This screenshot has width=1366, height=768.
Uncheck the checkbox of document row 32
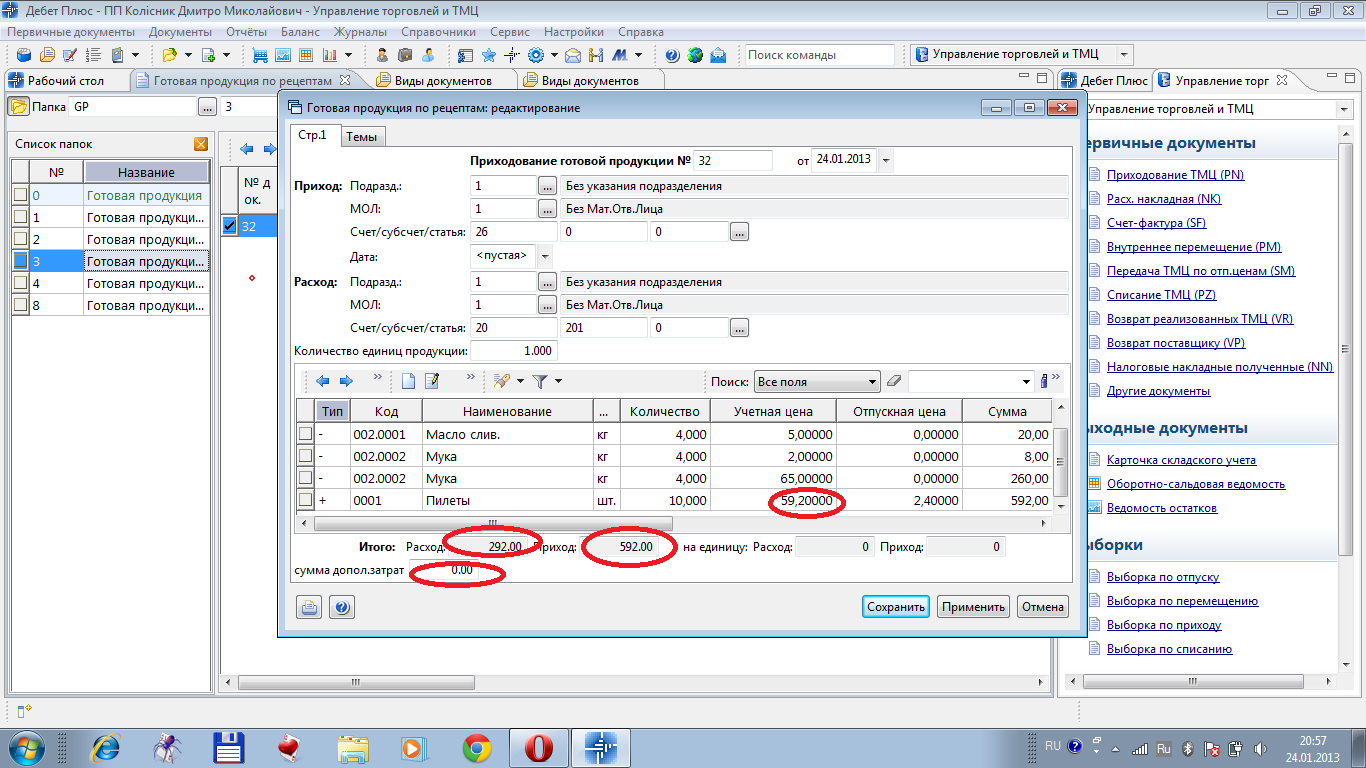[230, 226]
